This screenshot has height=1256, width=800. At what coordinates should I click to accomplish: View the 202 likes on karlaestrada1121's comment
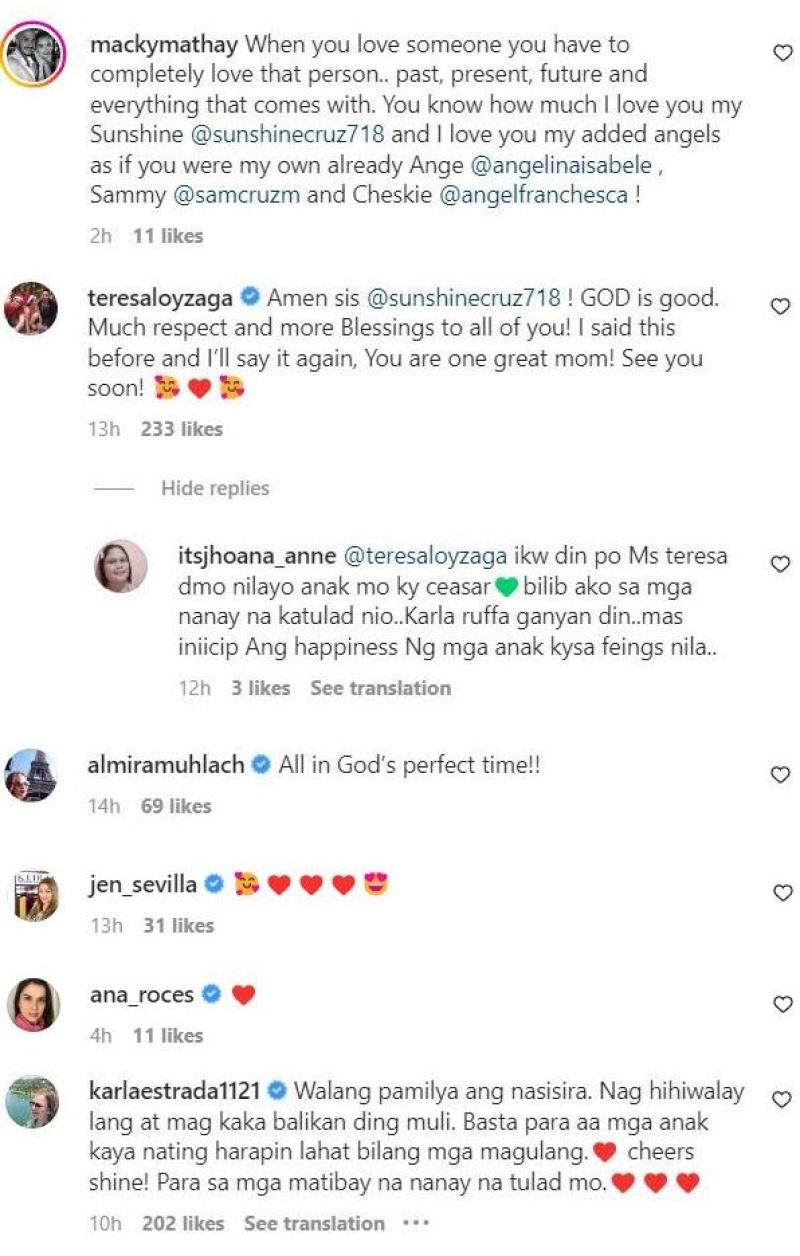pyautogui.click(x=182, y=1223)
